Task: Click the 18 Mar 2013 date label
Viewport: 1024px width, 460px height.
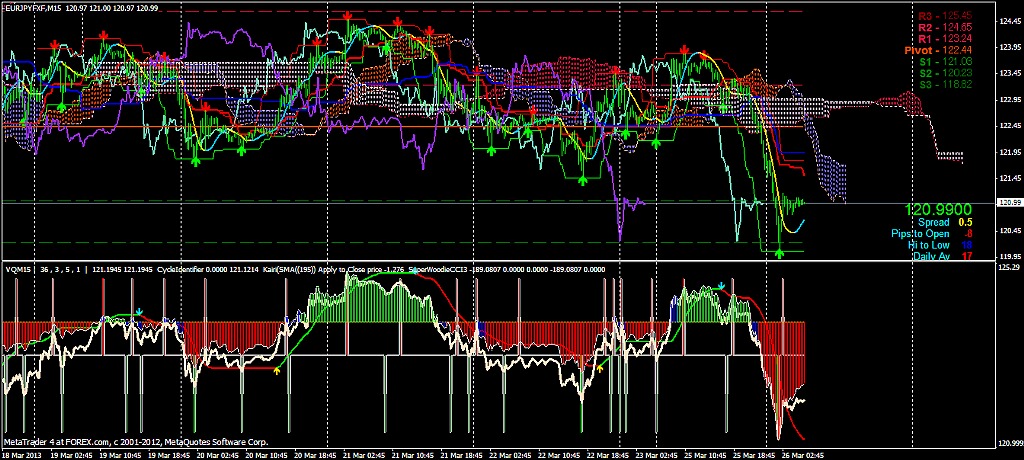Action: [x=21, y=455]
